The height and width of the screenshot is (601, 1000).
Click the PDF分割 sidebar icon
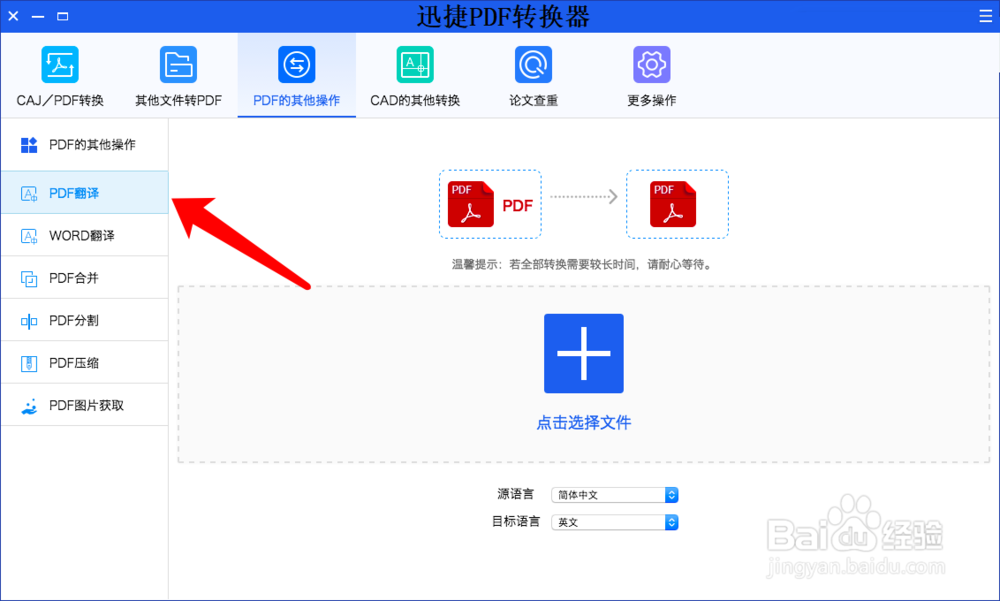tap(29, 321)
